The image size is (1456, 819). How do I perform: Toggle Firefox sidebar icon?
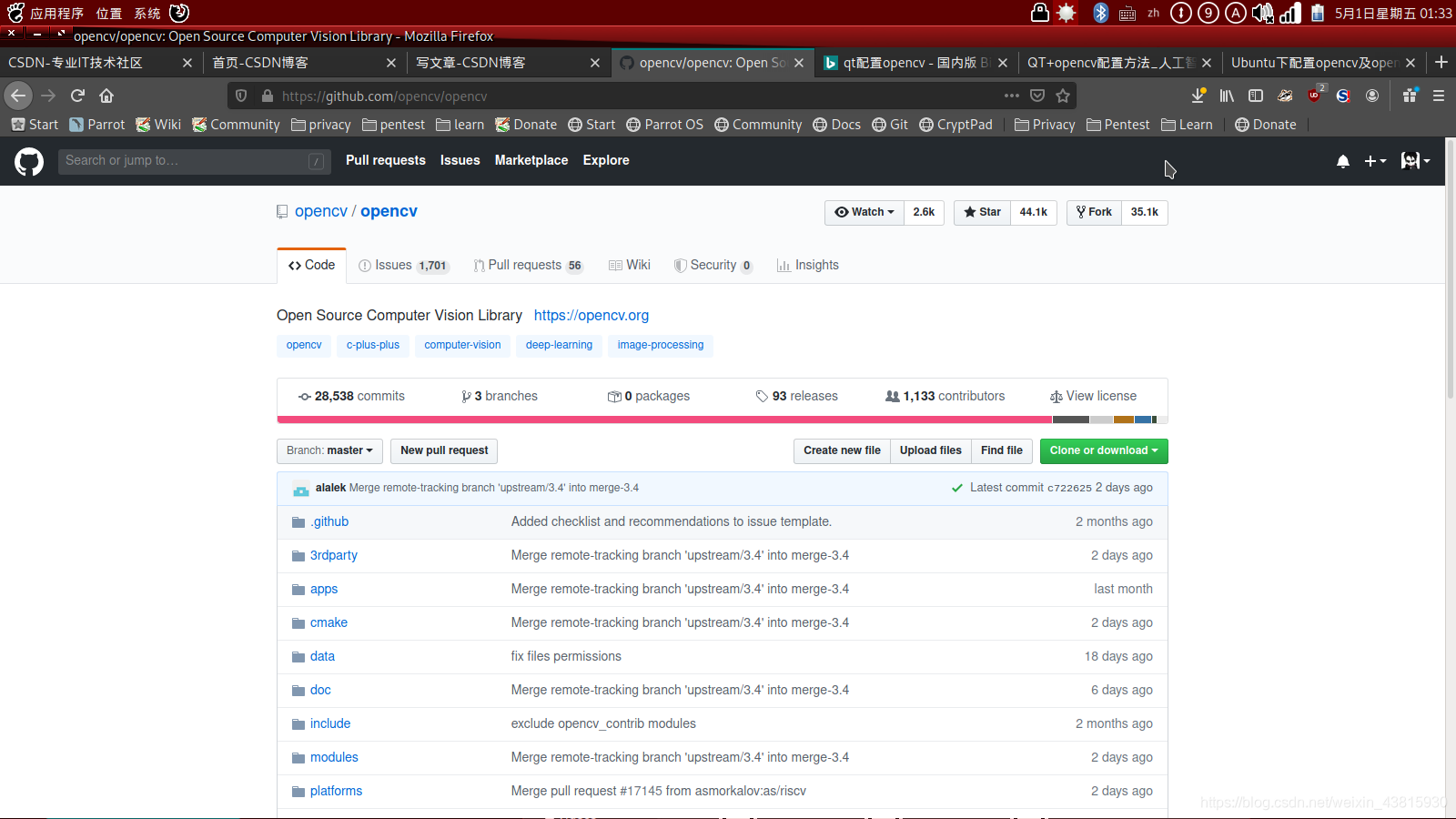click(1256, 96)
